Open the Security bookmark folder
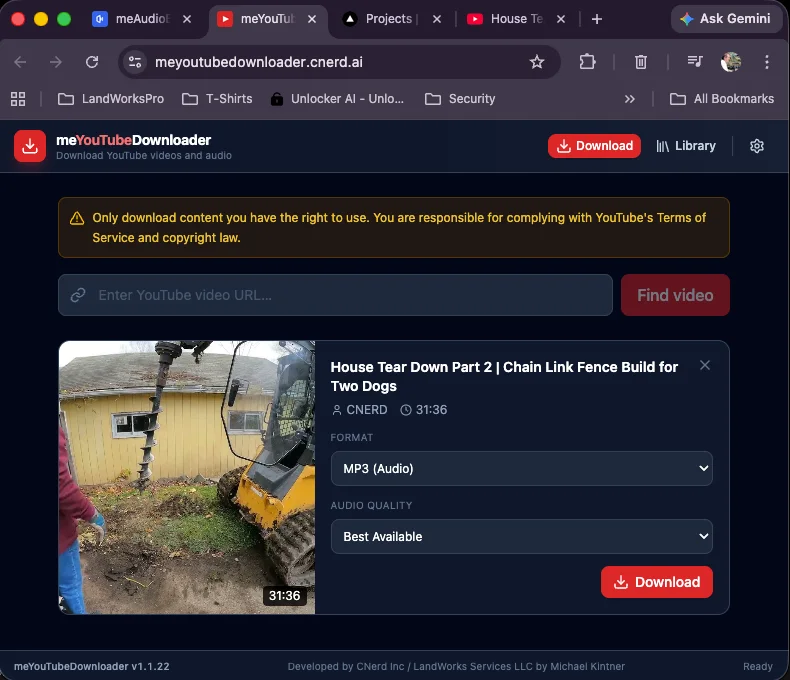This screenshot has width=790, height=680. coord(460,99)
